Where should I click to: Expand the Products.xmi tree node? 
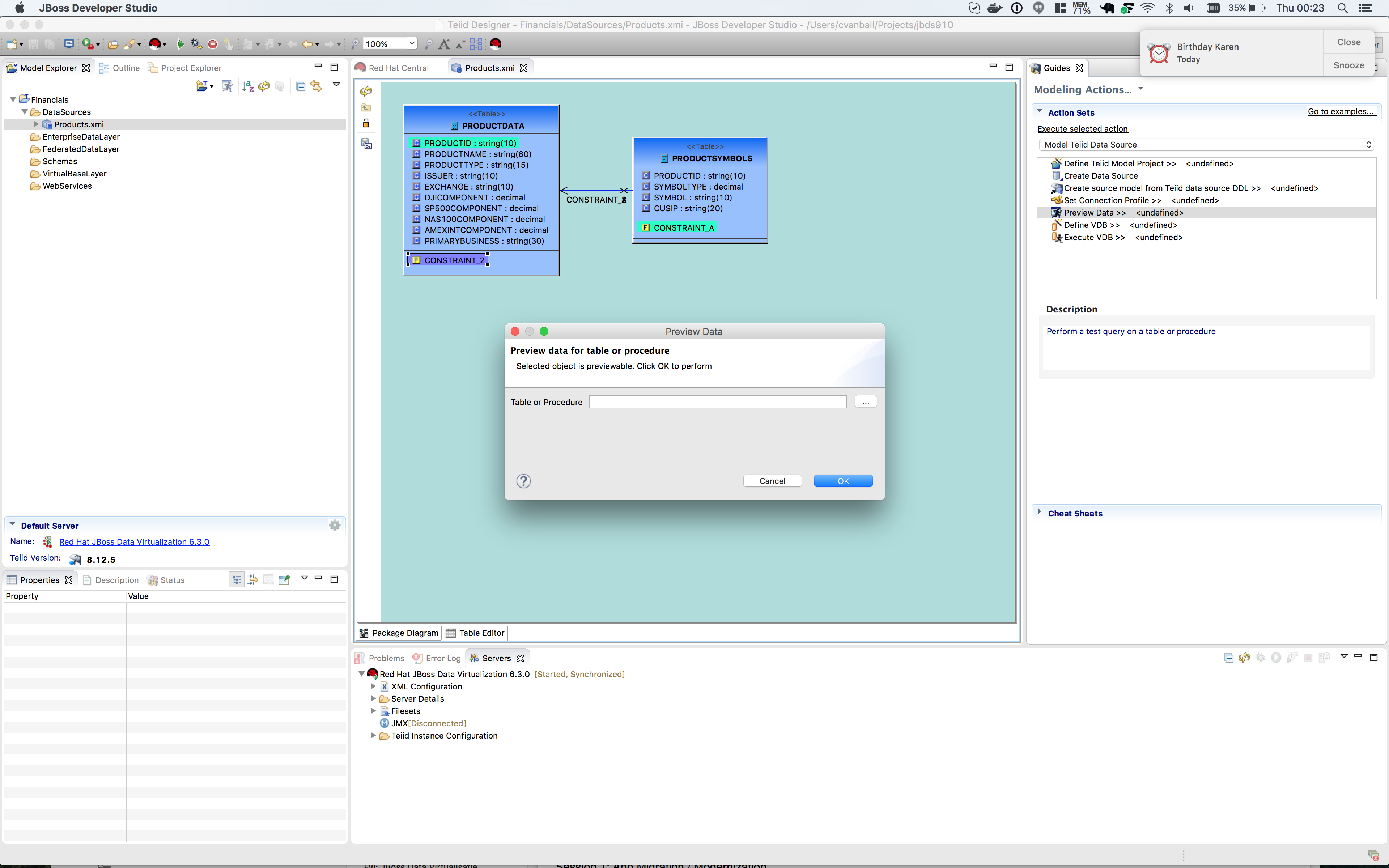[35, 124]
